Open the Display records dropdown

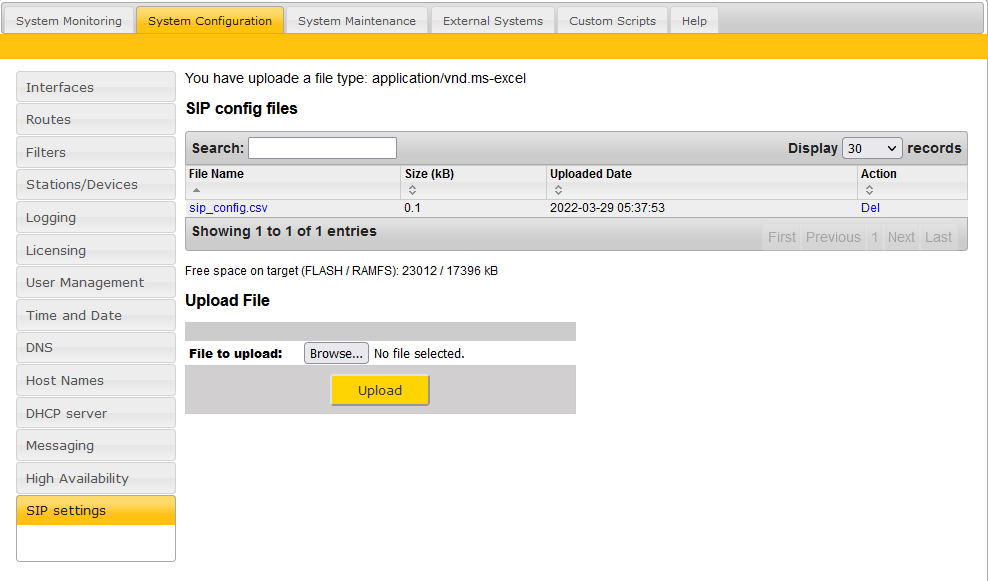872,148
